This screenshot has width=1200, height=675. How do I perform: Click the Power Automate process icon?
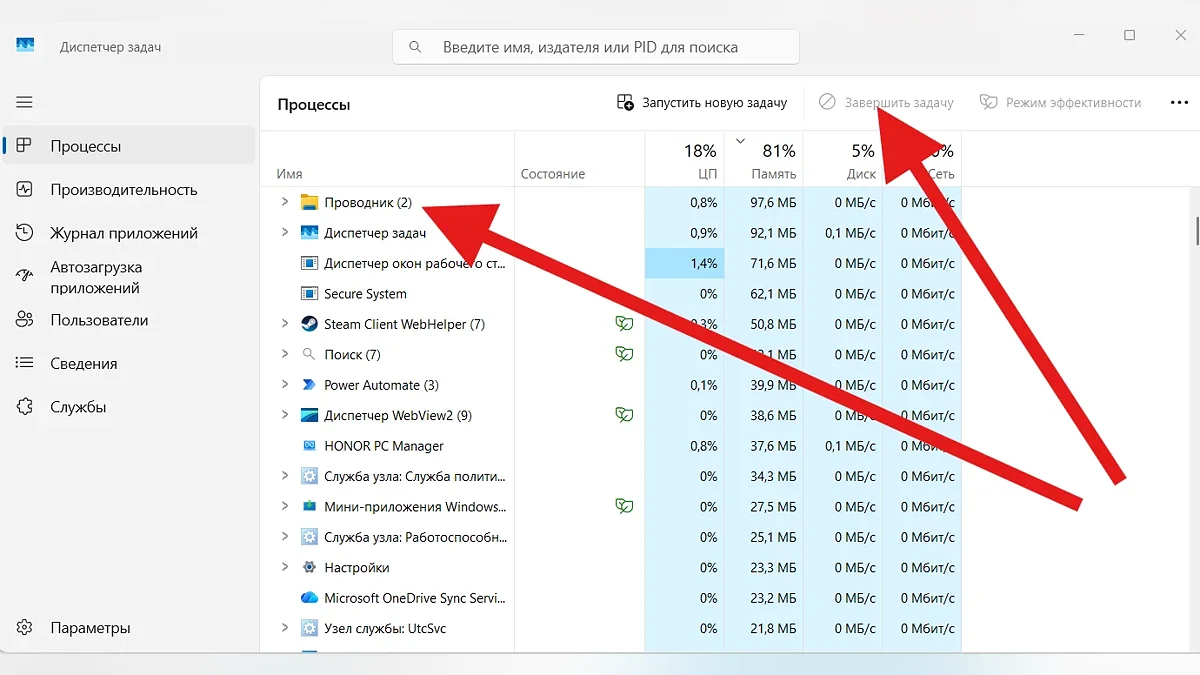[x=309, y=385]
